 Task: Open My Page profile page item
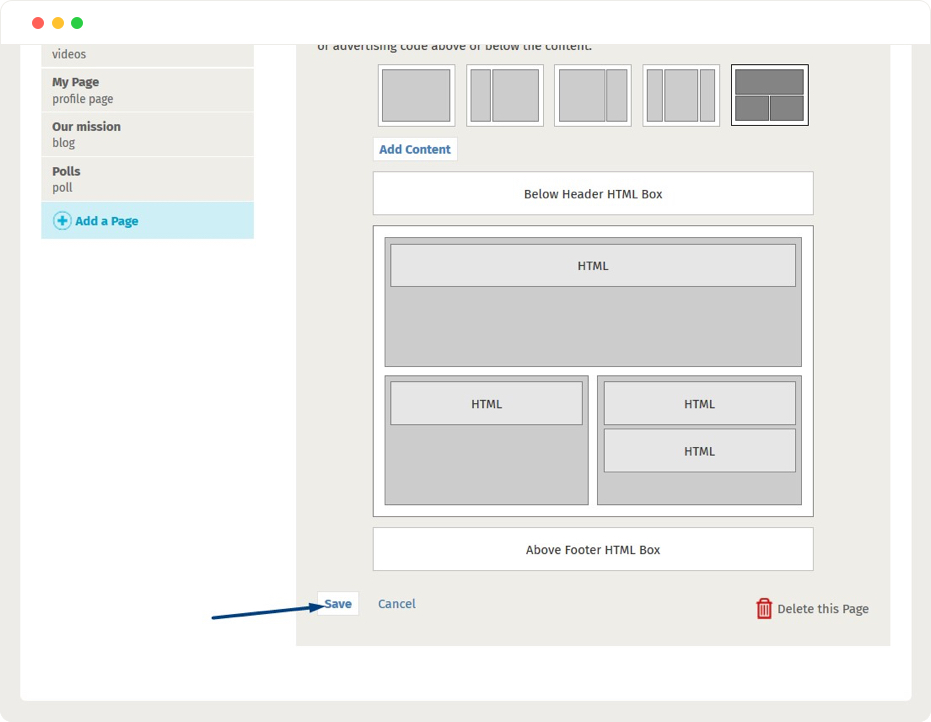click(x=147, y=90)
